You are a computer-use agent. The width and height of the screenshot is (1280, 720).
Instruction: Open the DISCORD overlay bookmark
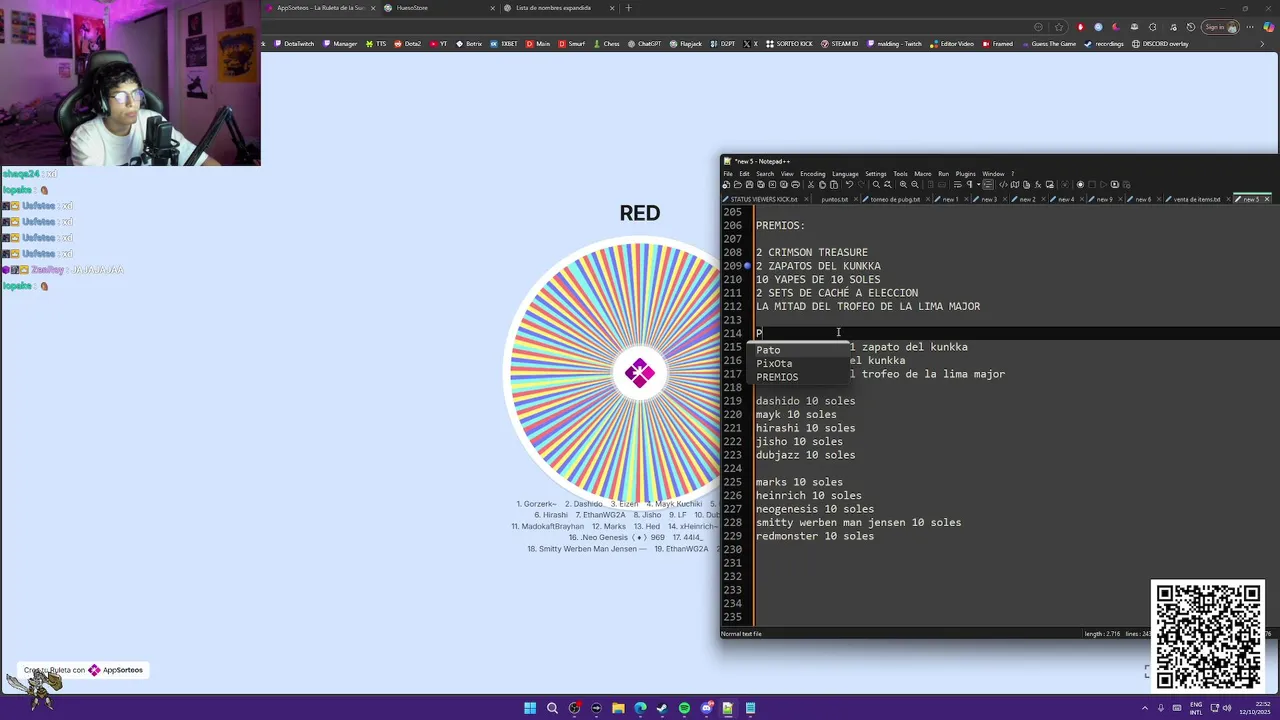pos(1160,44)
